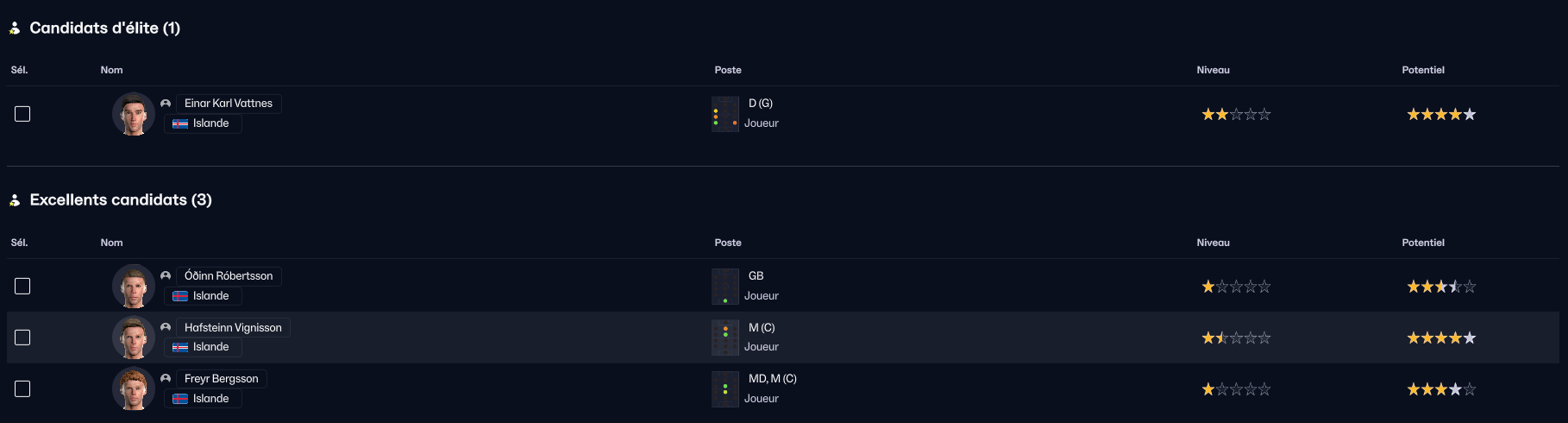The image size is (1568, 423).
Task: Sort Excellents candidats table by Niveau column
Action: [1213, 243]
